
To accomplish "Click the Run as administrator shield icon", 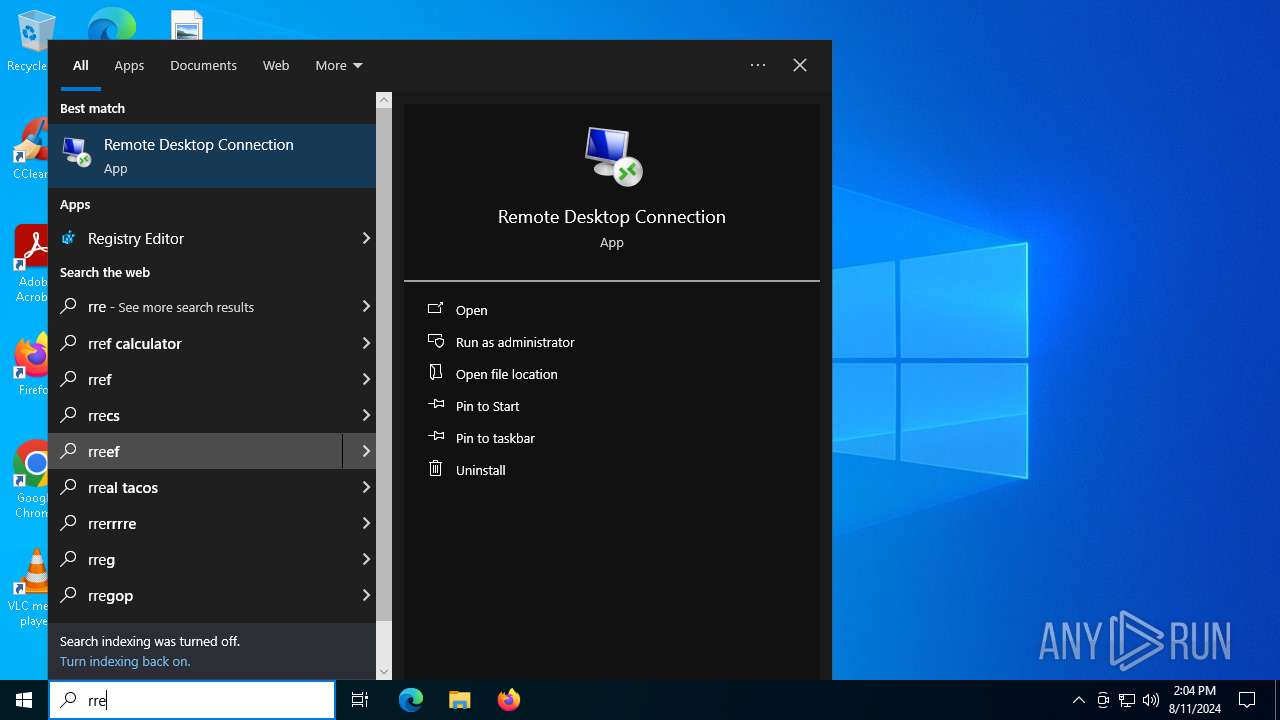I will (435, 342).
